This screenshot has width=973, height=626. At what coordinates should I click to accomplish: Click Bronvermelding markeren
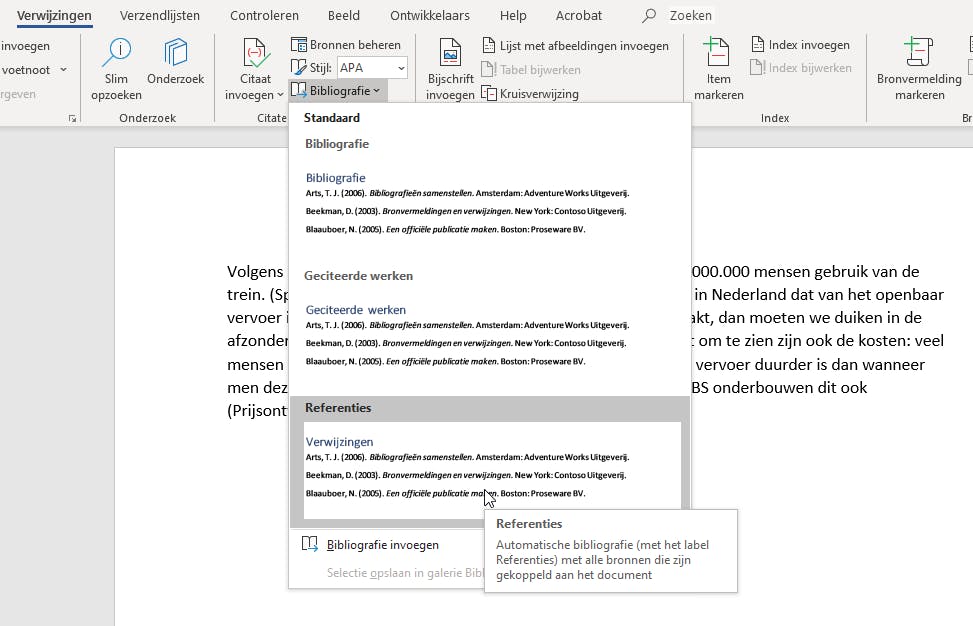coord(919,69)
